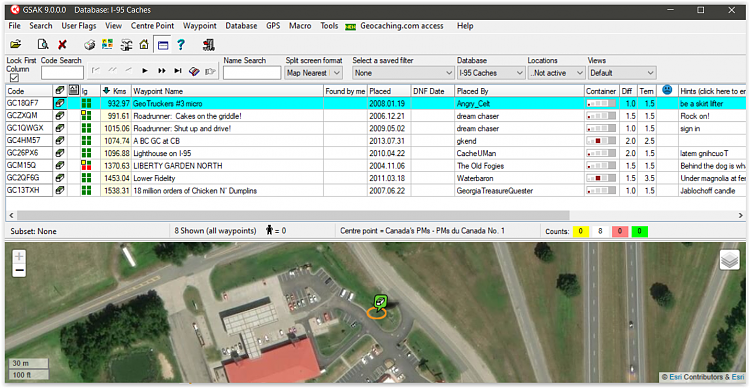The width and height of the screenshot is (750, 388).
Task: Click the colored grid toolbar icon
Action: (x=107, y=45)
